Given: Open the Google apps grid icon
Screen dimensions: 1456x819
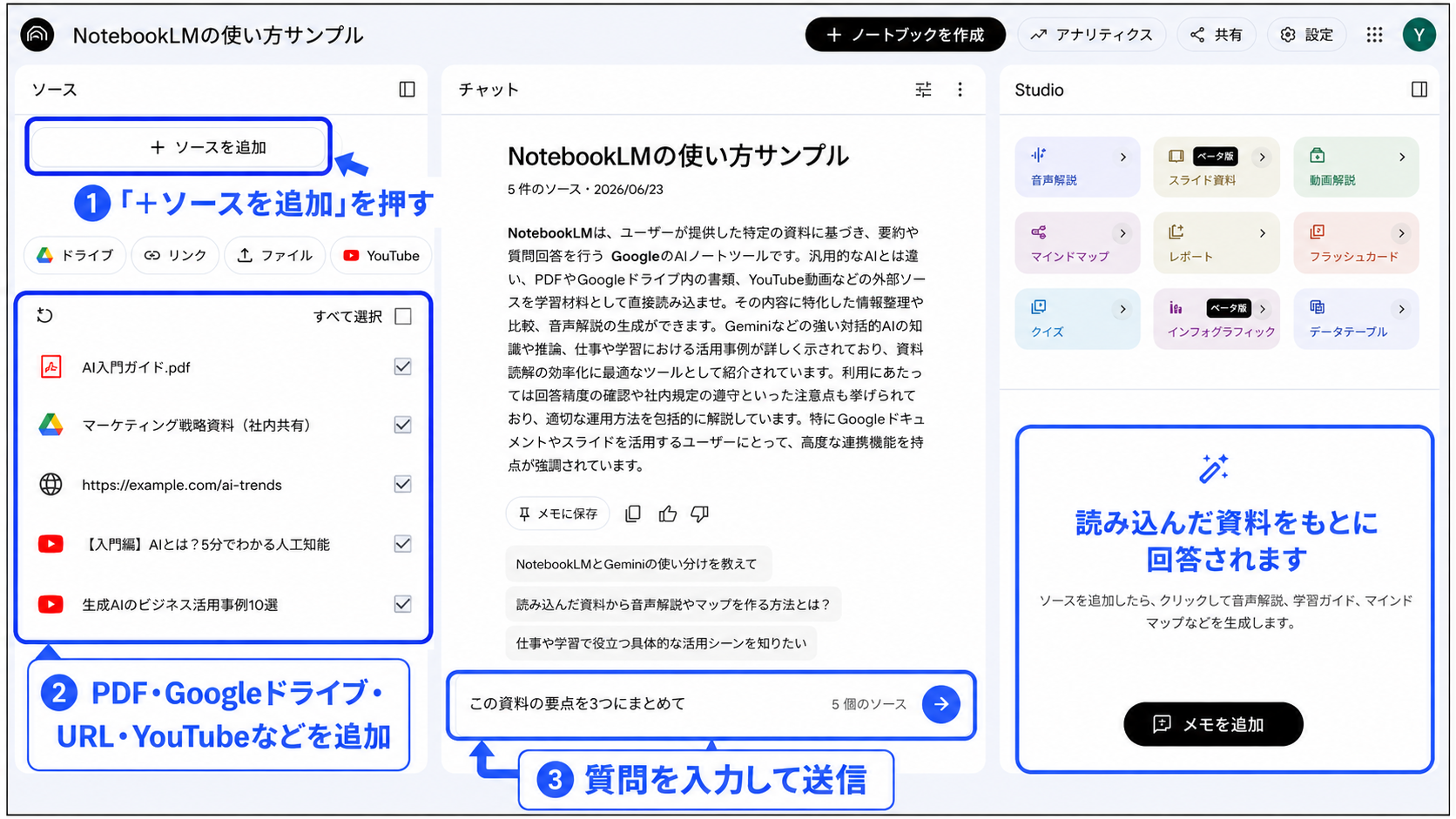Looking at the screenshot, I should [1374, 35].
